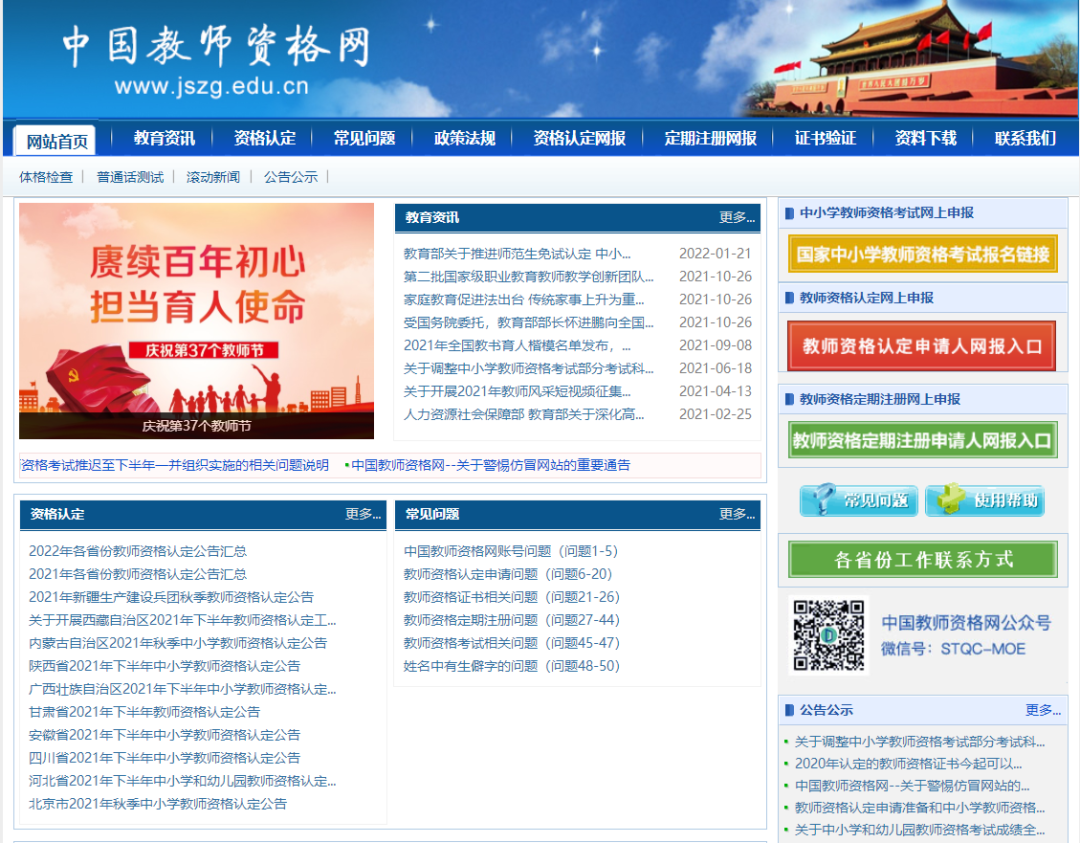This screenshot has width=1080, height=843.
Task: Go to 教育资讯 in the navigation bar
Action: 164,138
